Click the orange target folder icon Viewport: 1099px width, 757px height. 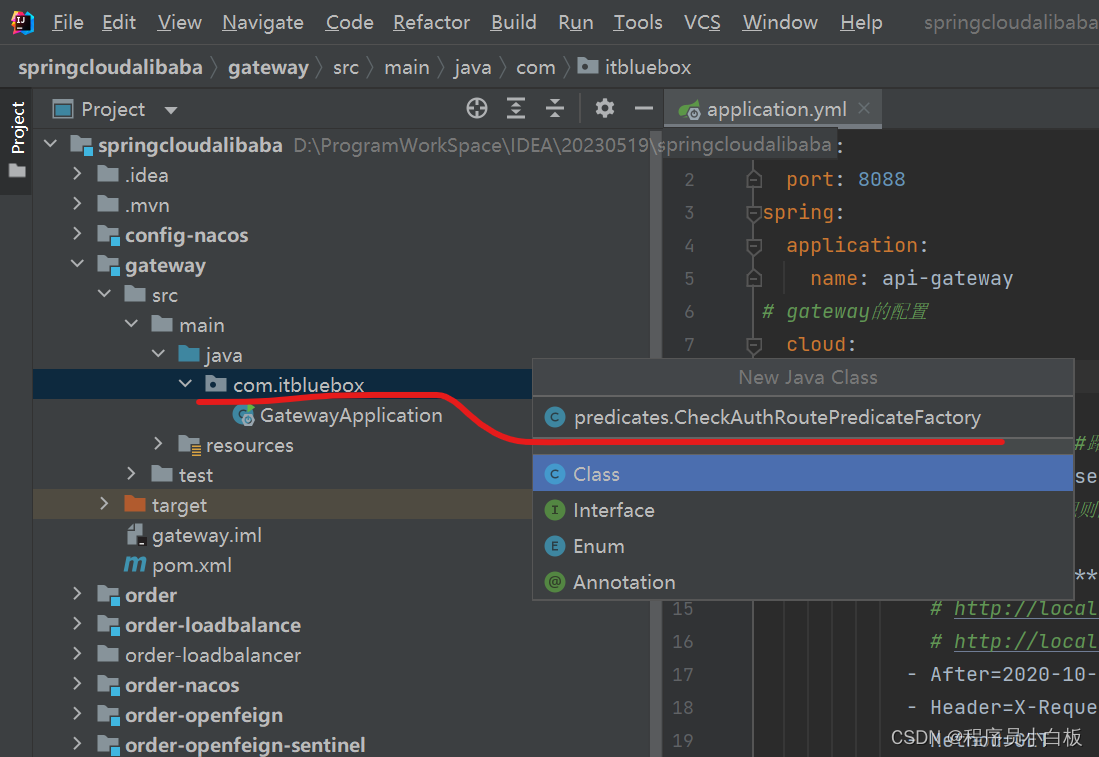pyautogui.click(x=135, y=504)
